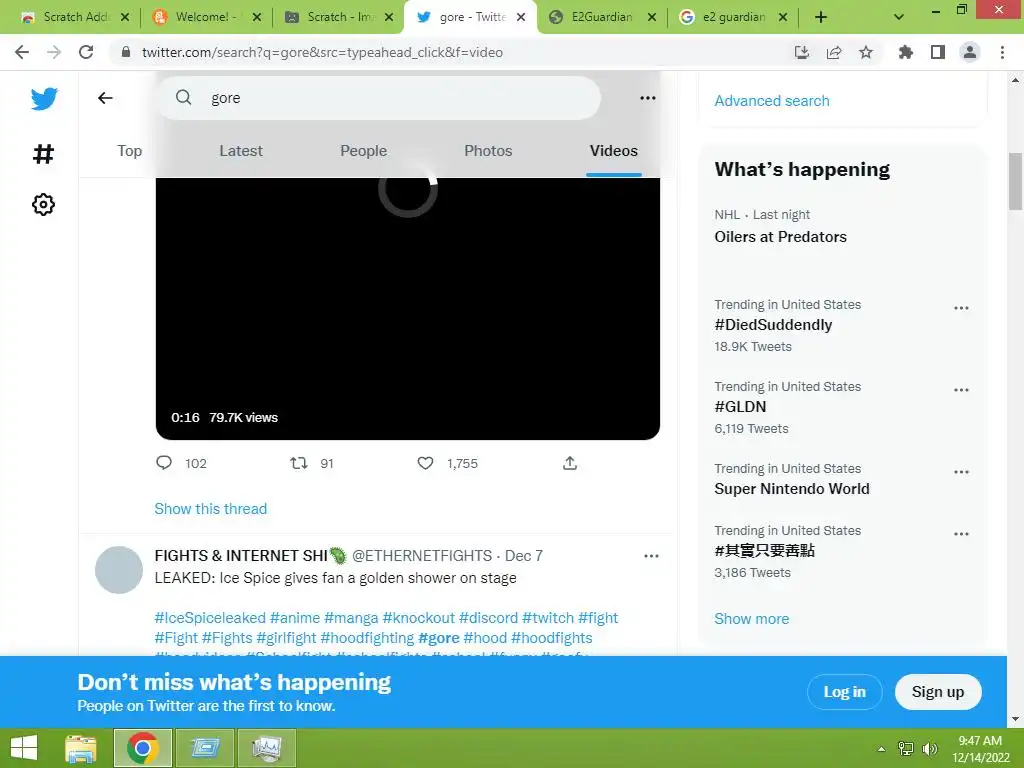Click retweet icon with 91 retweets
The image size is (1024, 768).
299,463
